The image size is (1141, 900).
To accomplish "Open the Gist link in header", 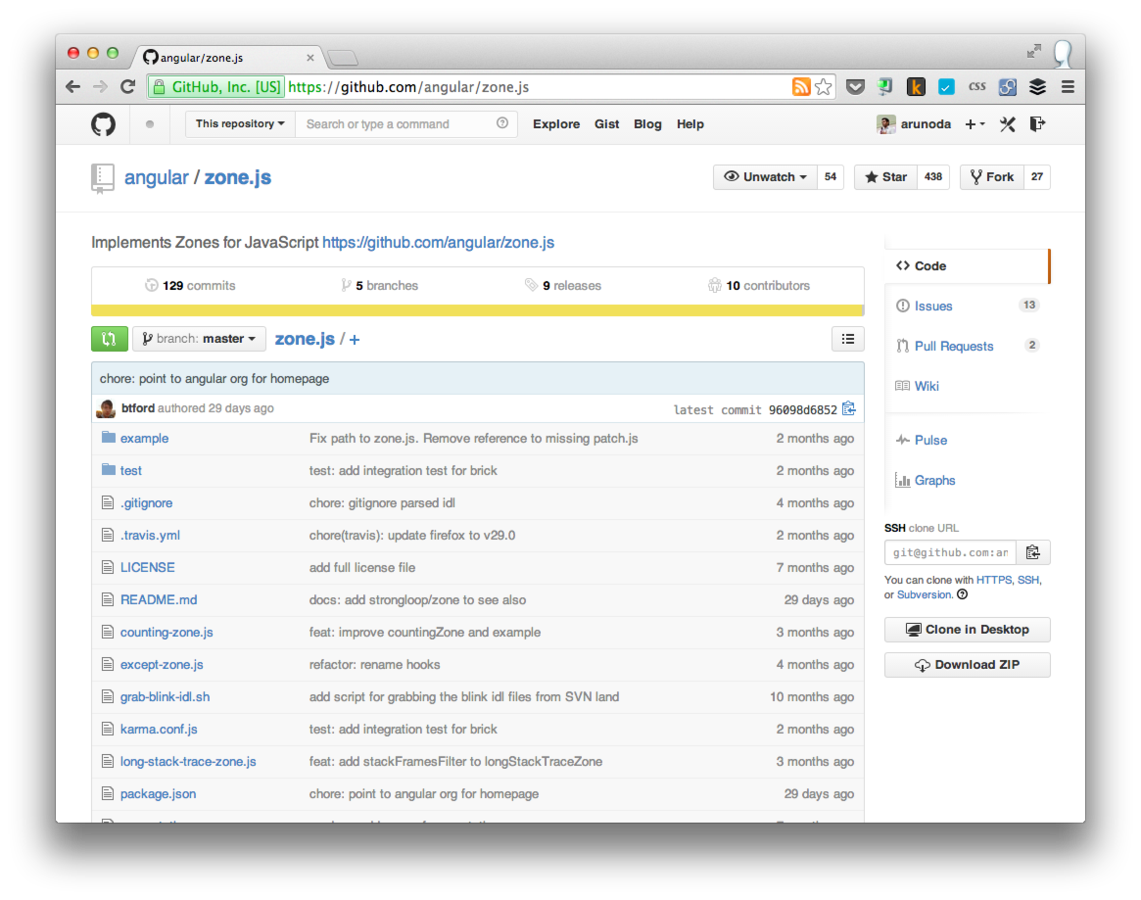I will point(607,124).
